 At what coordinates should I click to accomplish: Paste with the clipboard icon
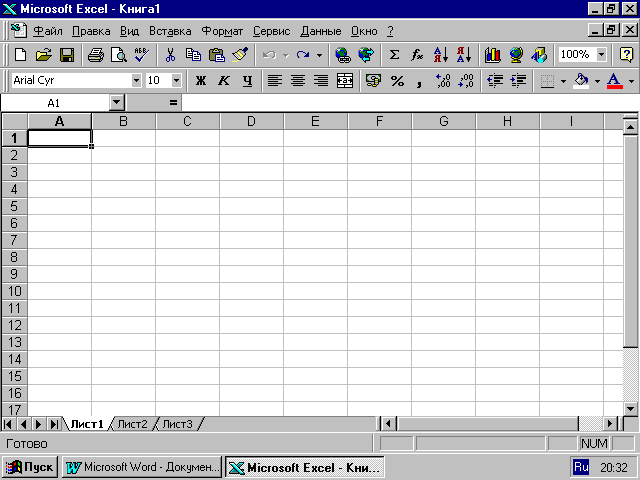[217, 55]
